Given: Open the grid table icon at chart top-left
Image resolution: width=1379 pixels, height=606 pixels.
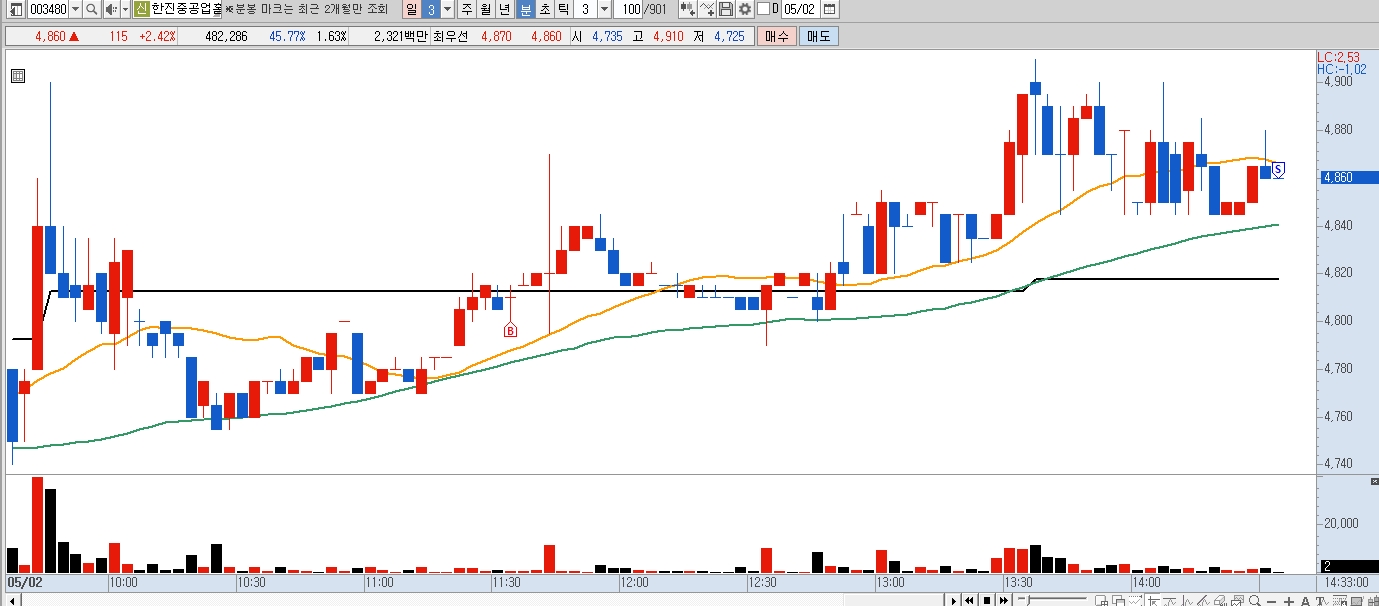Looking at the screenshot, I should (18, 74).
